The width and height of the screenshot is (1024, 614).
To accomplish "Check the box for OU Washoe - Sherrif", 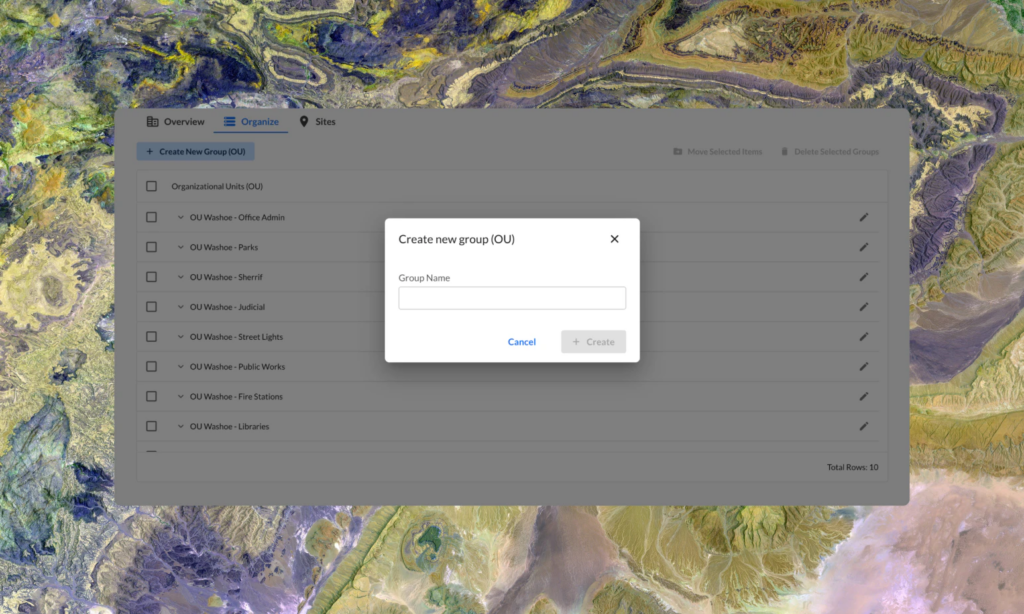I will coord(151,277).
